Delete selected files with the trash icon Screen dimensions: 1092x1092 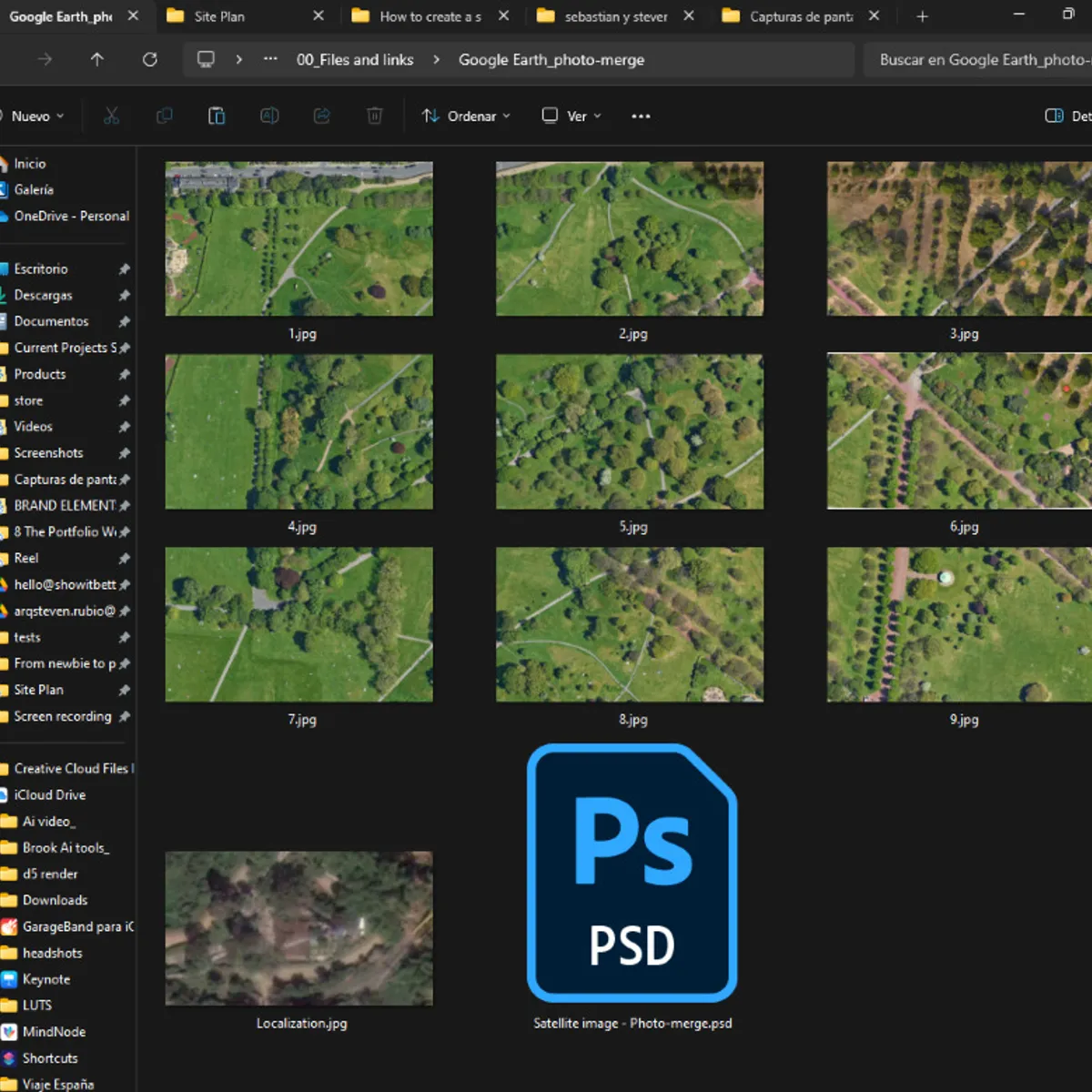coord(374,116)
